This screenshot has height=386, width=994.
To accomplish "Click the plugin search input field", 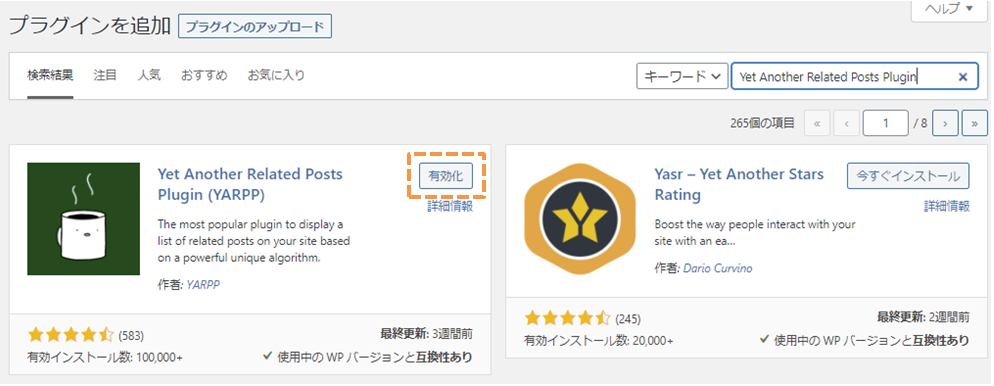I will 854,76.
